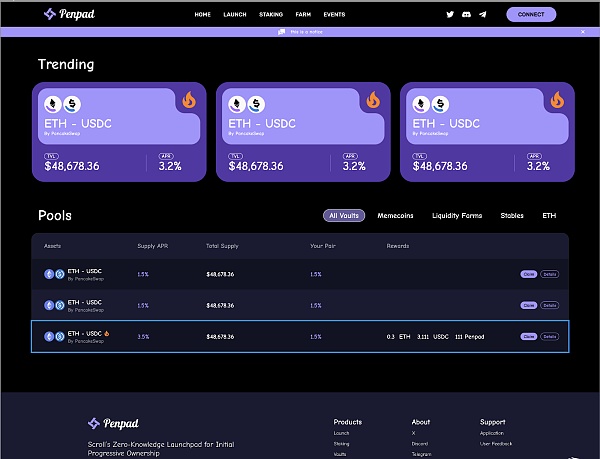
Task: Open the Staking menu item
Action: click(x=270, y=15)
